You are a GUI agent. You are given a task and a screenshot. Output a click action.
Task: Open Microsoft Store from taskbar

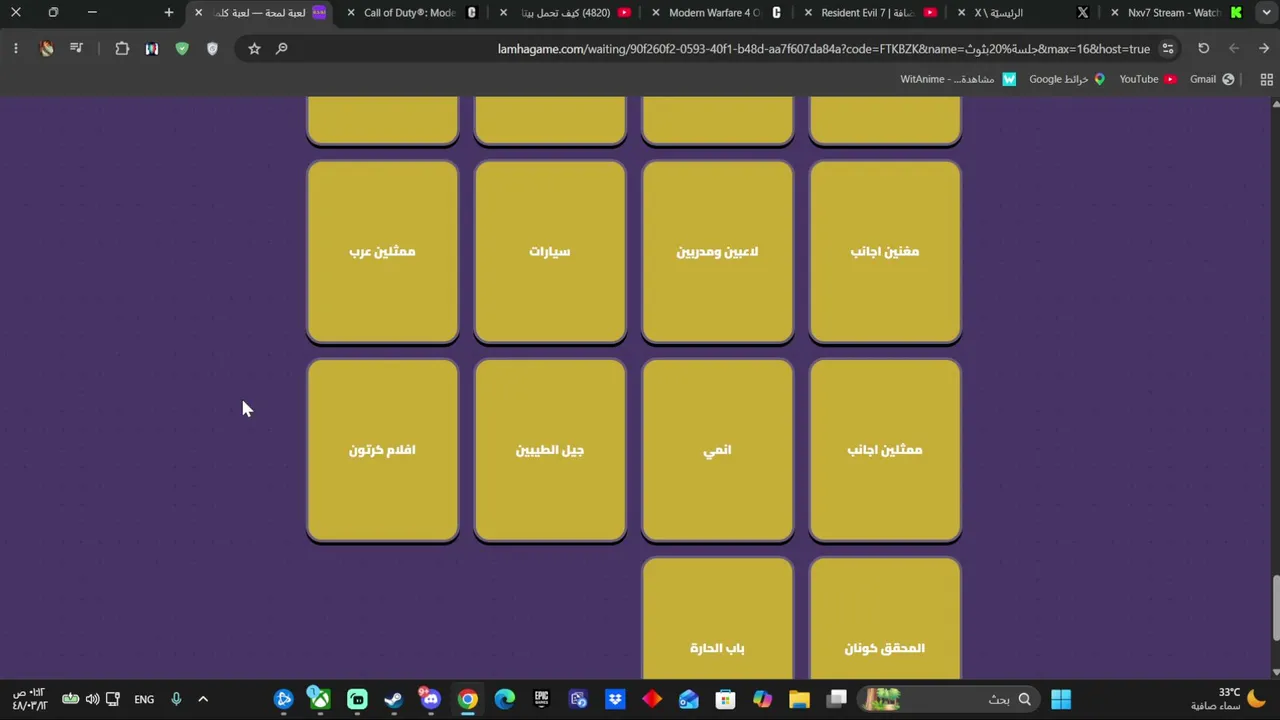point(725,699)
